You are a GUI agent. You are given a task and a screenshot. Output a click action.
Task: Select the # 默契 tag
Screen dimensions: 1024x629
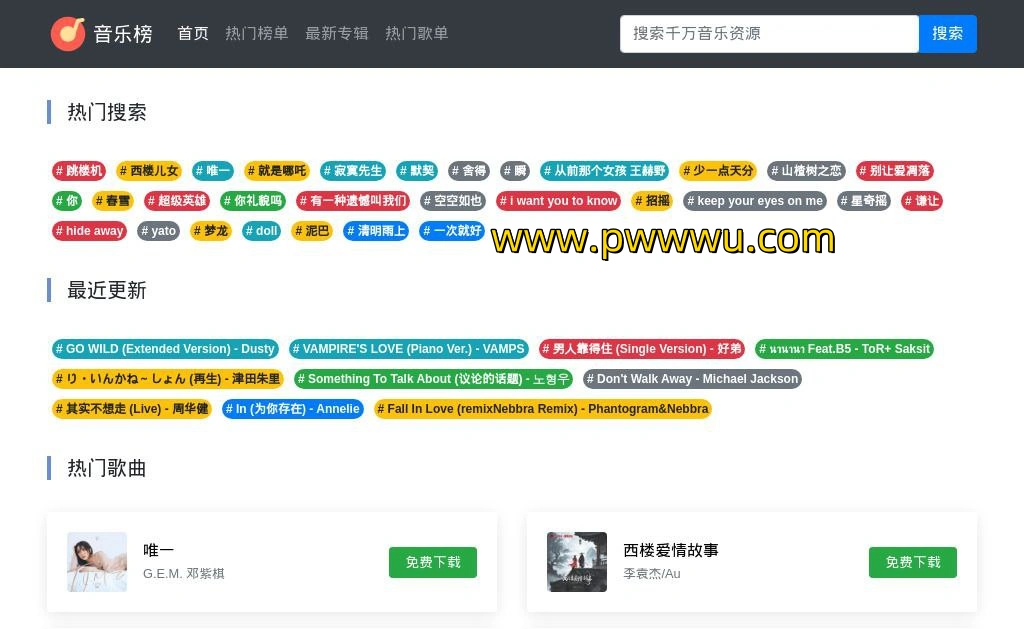click(x=417, y=170)
